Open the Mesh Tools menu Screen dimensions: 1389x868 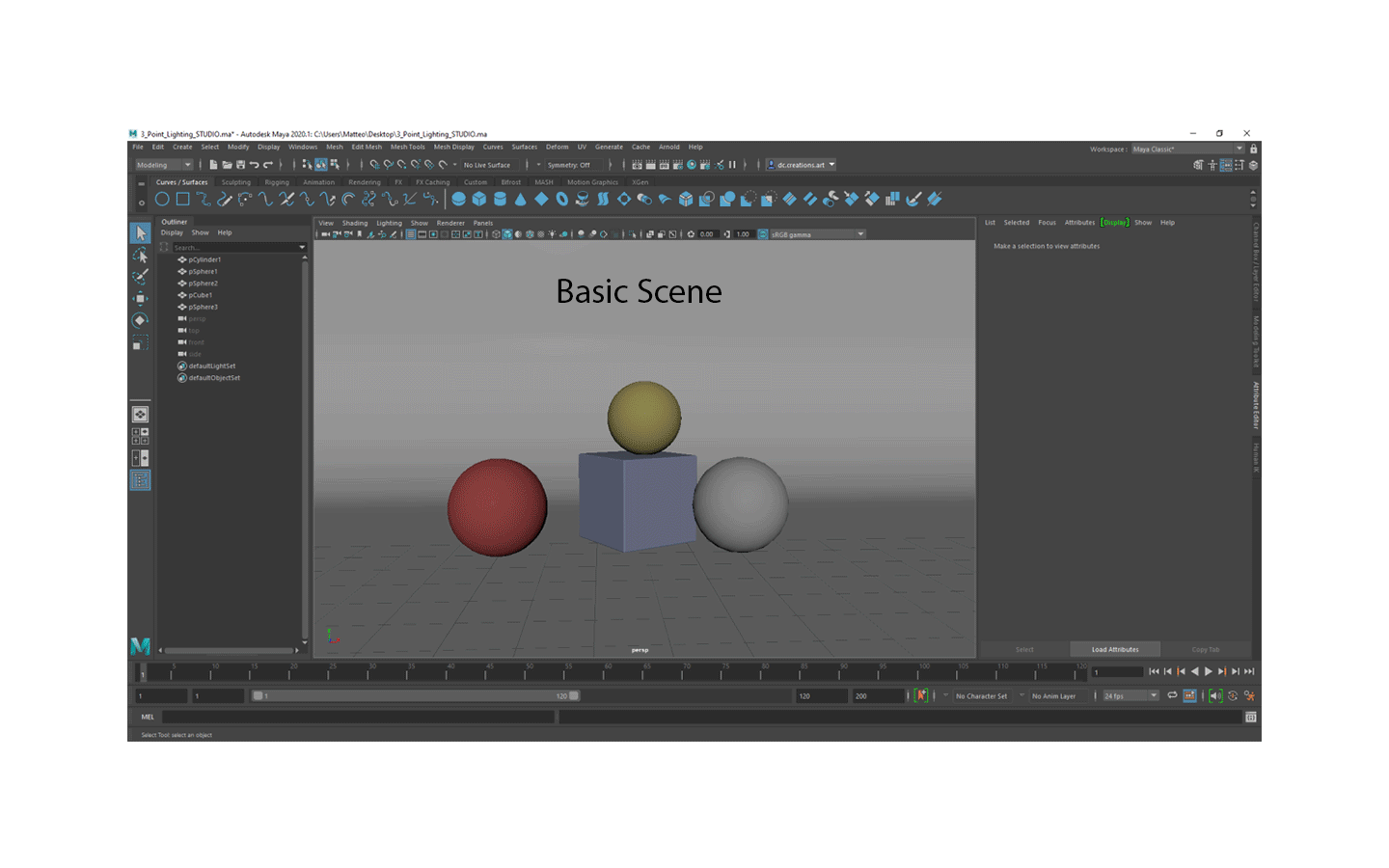408,148
